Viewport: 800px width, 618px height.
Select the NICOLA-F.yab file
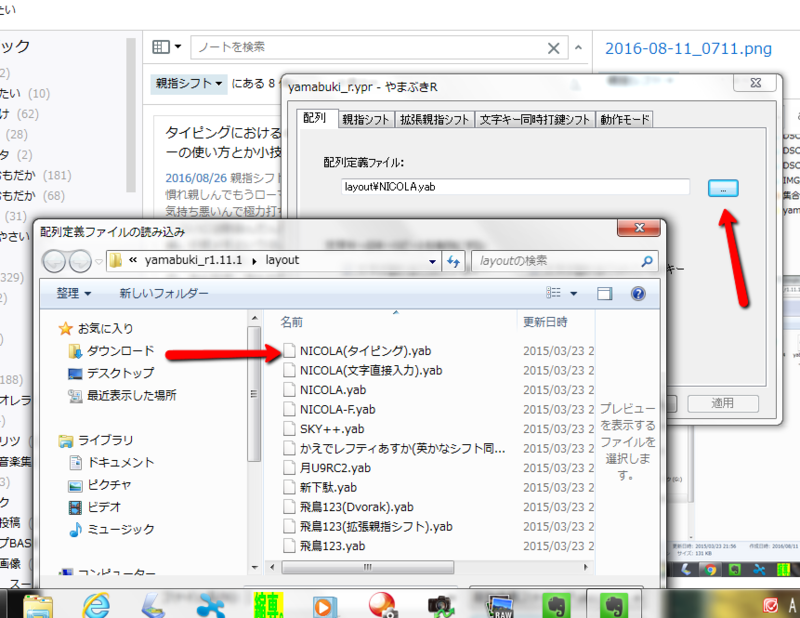[338, 409]
